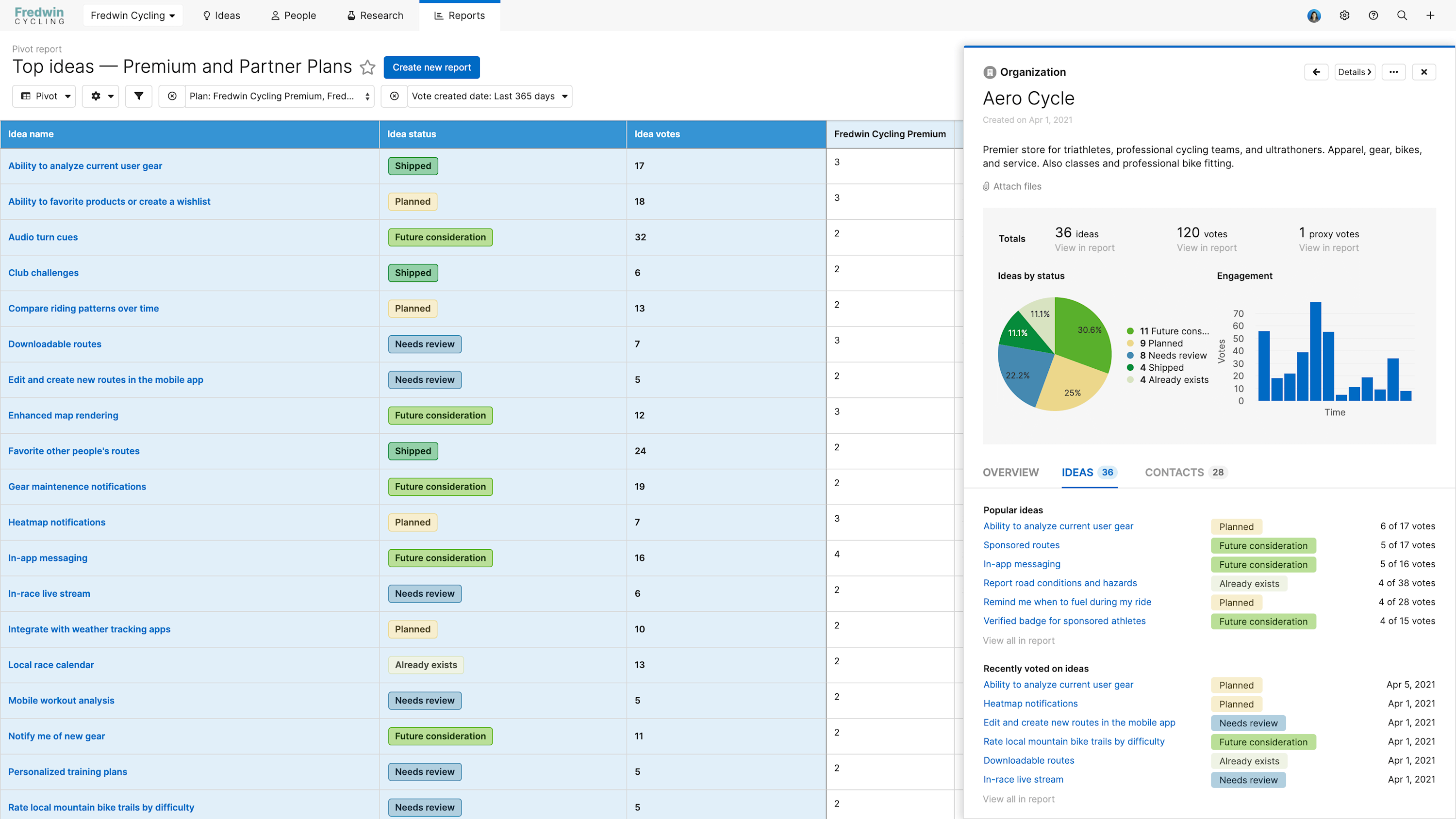Open the search icon in the header
Viewport: 1456px width, 819px height.
pyautogui.click(x=1402, y=15)
